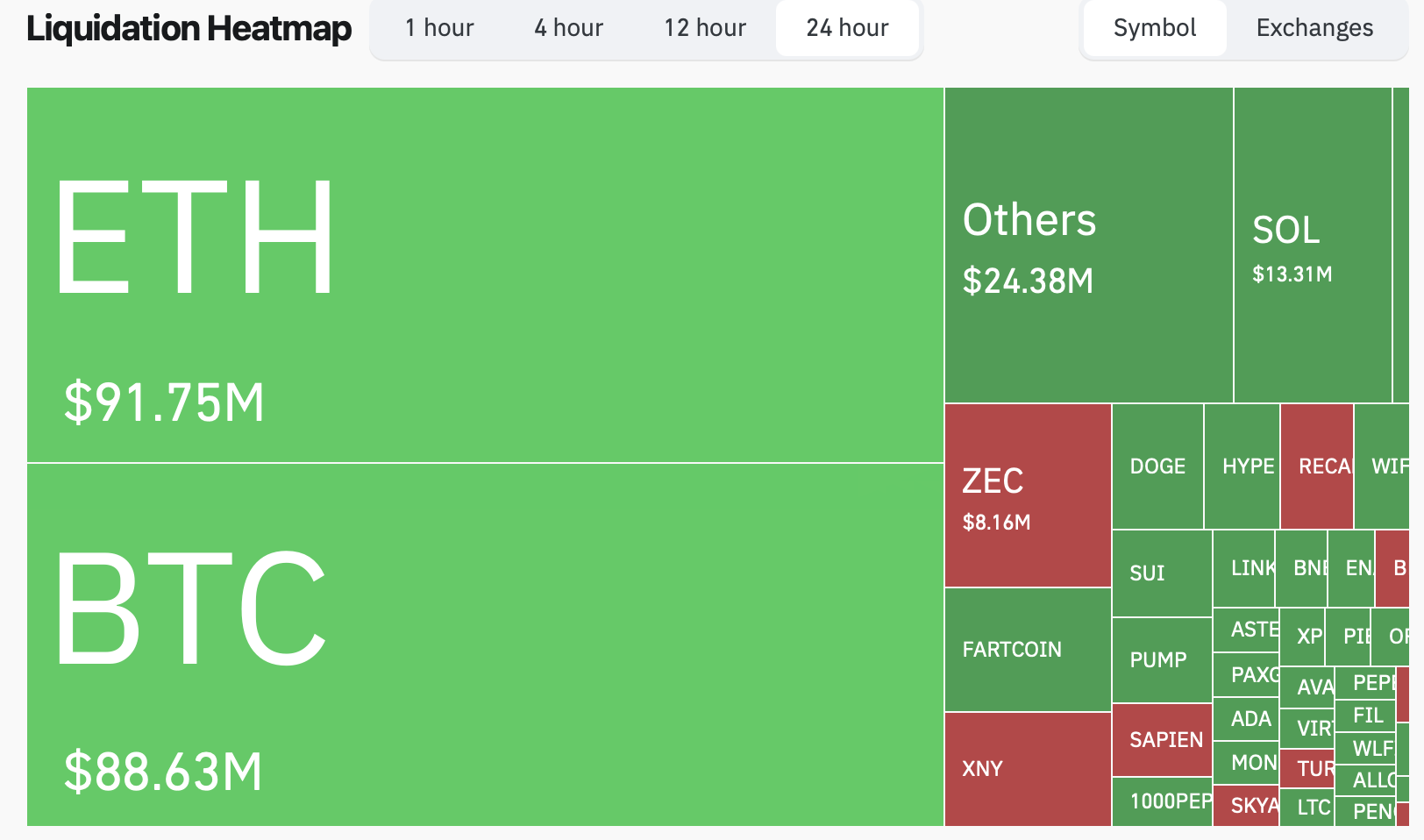Click the red SAPIEN tile
The height and width of the screenshot is (840, 1424).
tap(1162, 740)
